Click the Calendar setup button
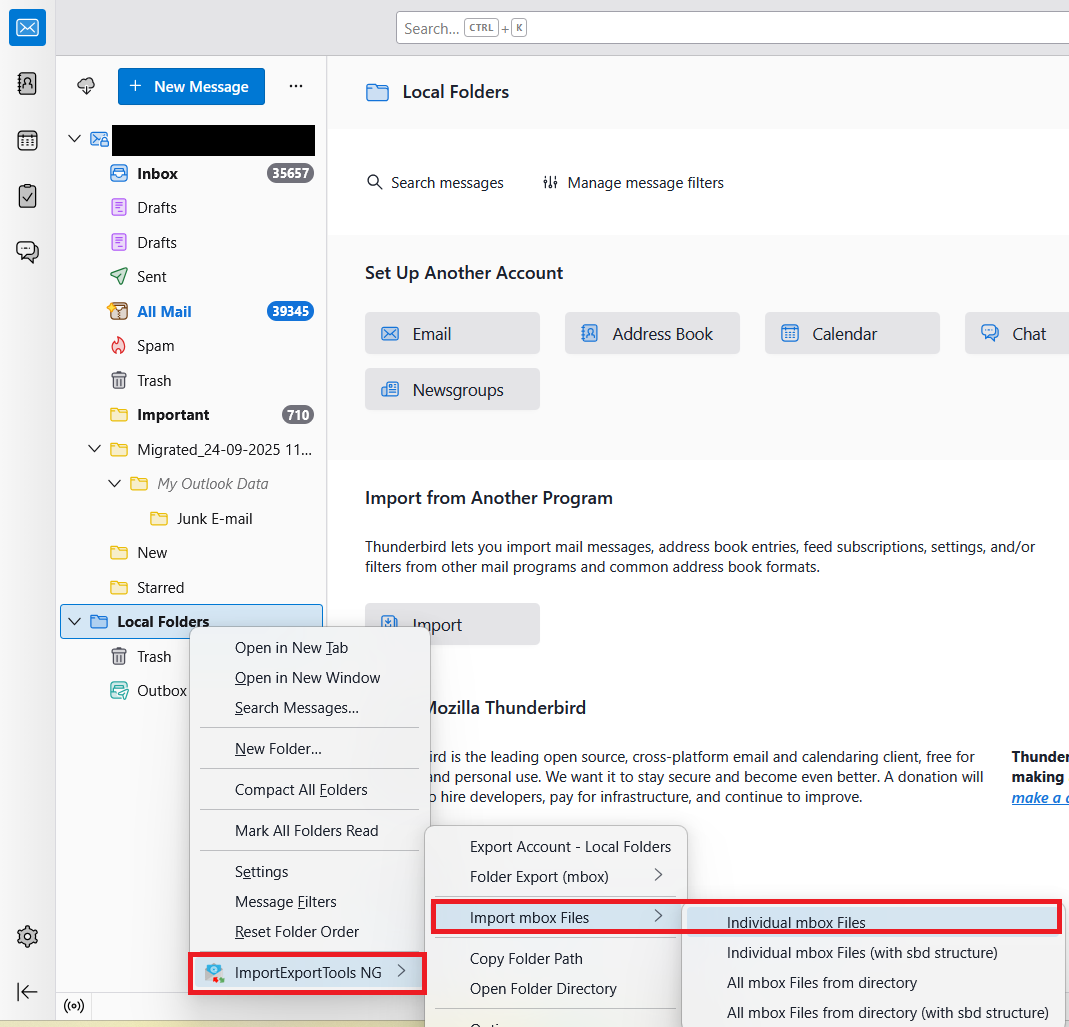1069x1027 pixels. click(852, 333)
